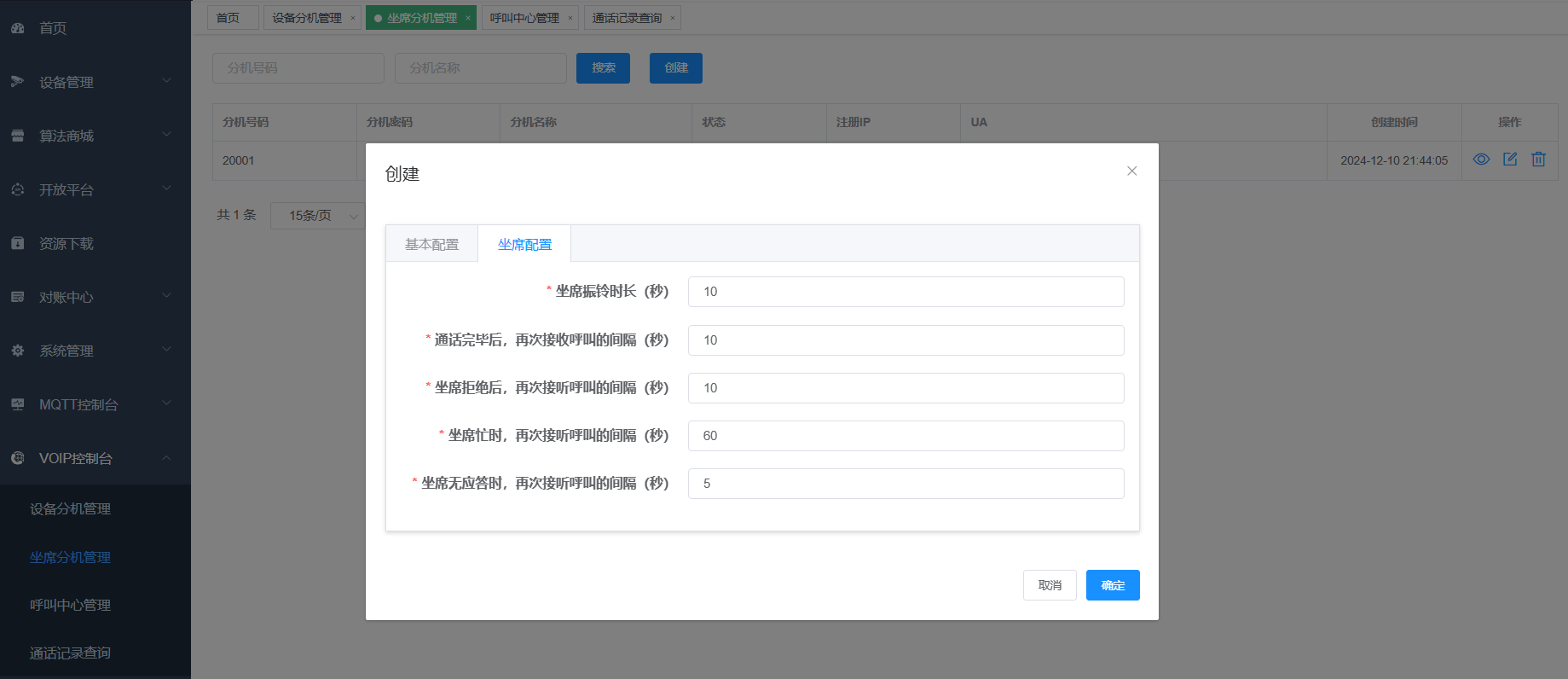Edit extension 20001 with the pencil icon
Screen dimensions: 1568x679
pos(1510,160)
